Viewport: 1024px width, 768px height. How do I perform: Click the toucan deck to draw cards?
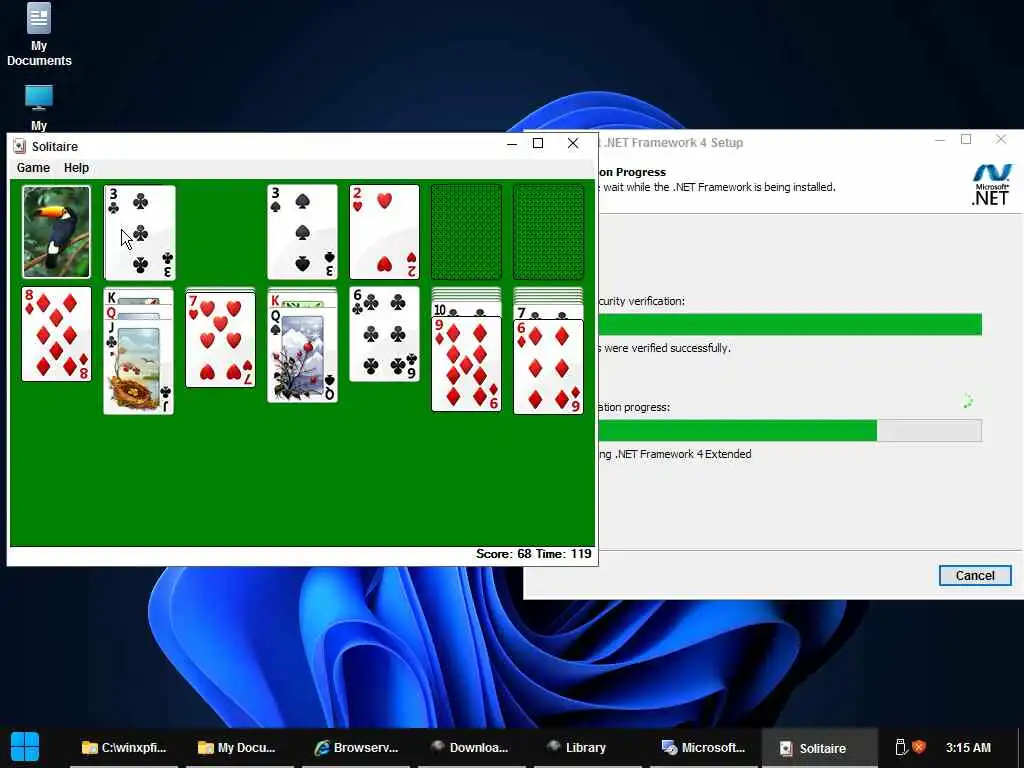(x=56, y=232)
